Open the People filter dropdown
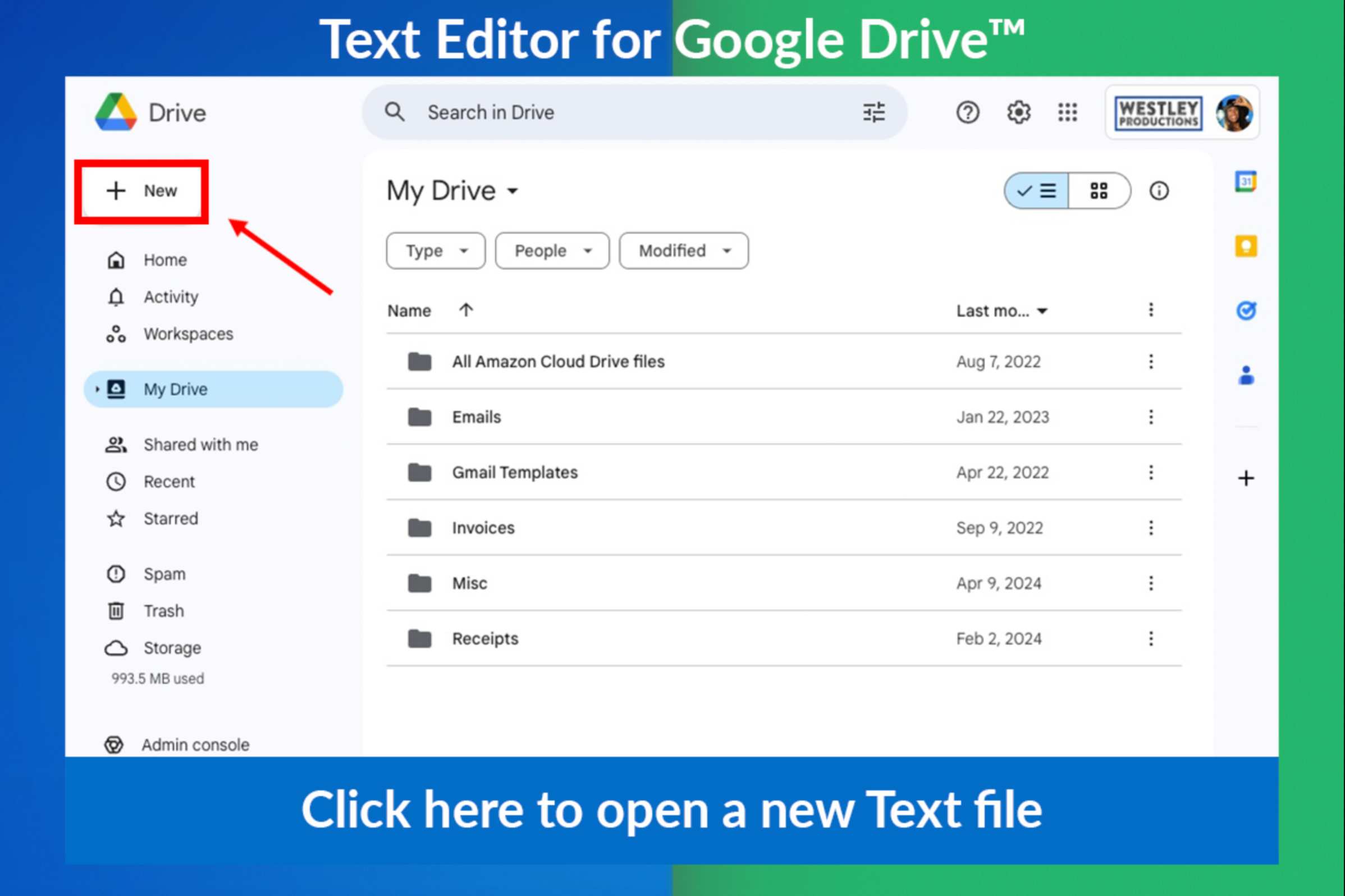The image size is (1345, 896). (552, 250)
